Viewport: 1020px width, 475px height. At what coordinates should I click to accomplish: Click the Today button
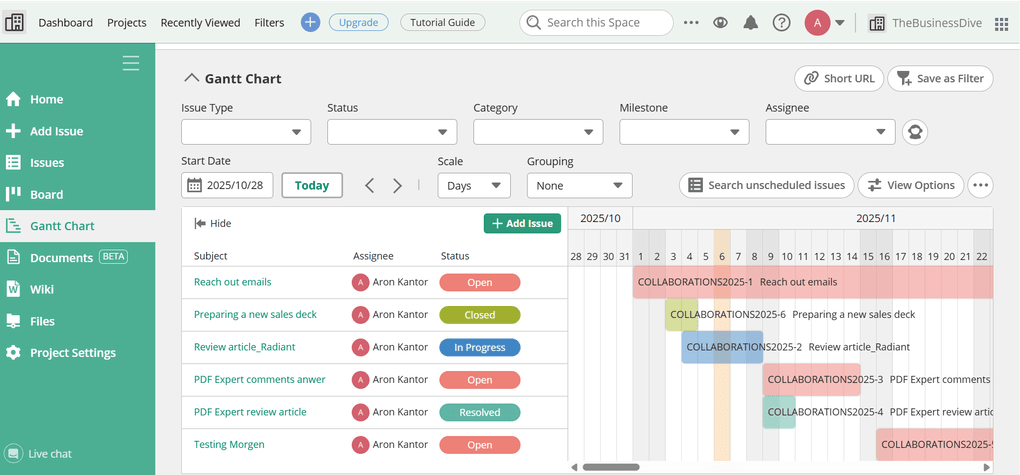312,185
